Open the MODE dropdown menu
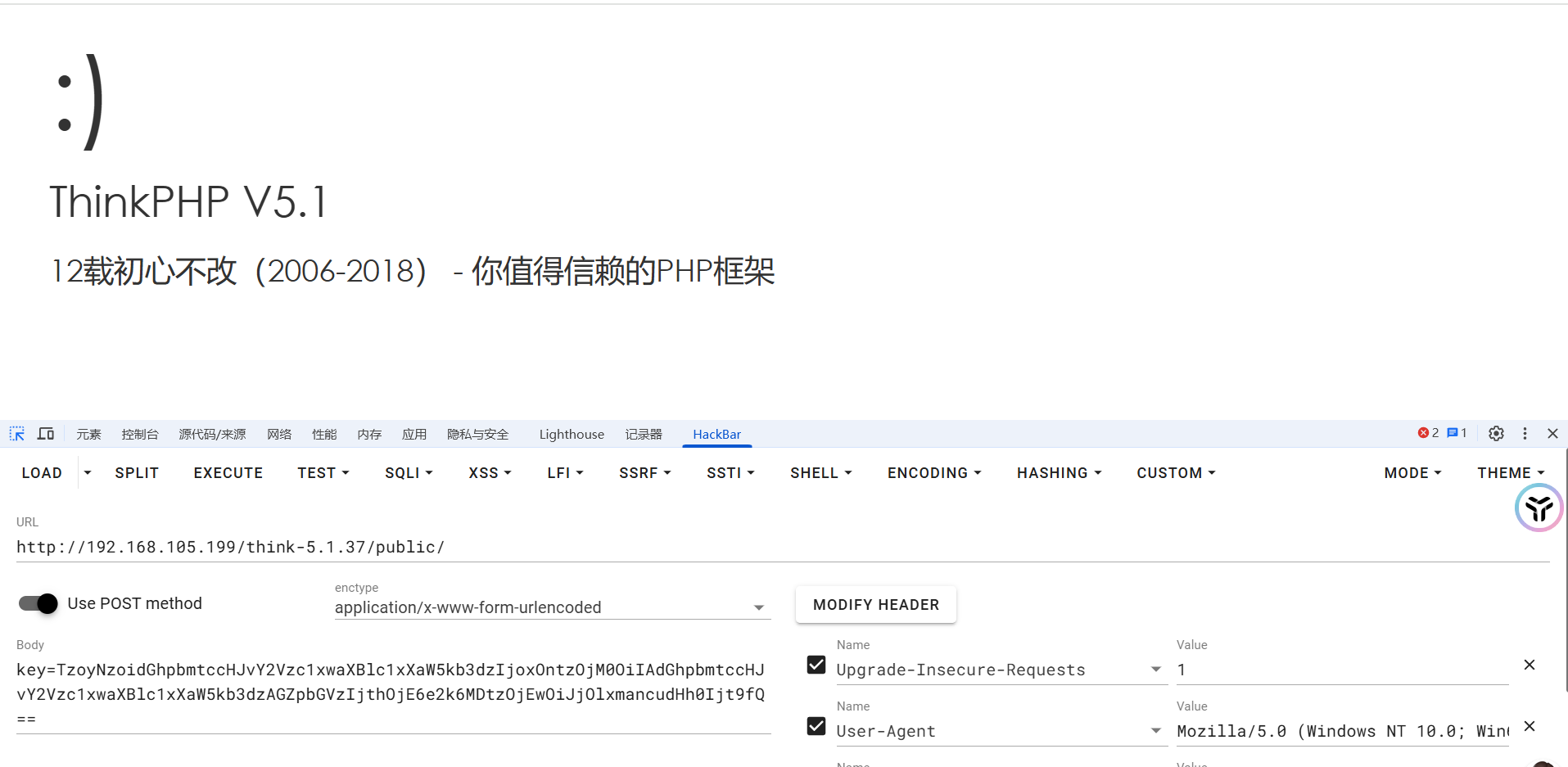1568x767 pixels. tap(1412, 473)
